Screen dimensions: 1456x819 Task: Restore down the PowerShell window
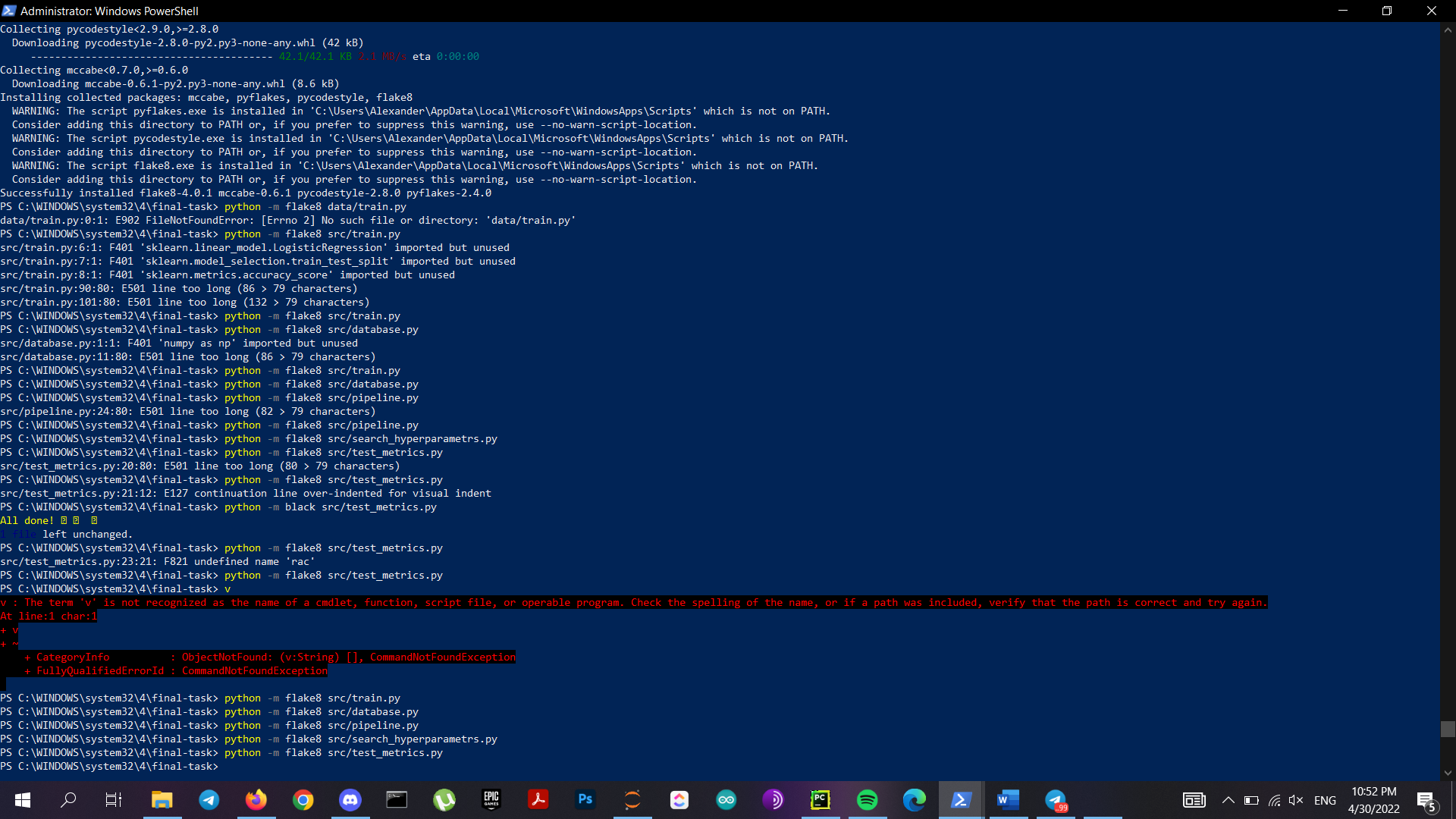1387,11
